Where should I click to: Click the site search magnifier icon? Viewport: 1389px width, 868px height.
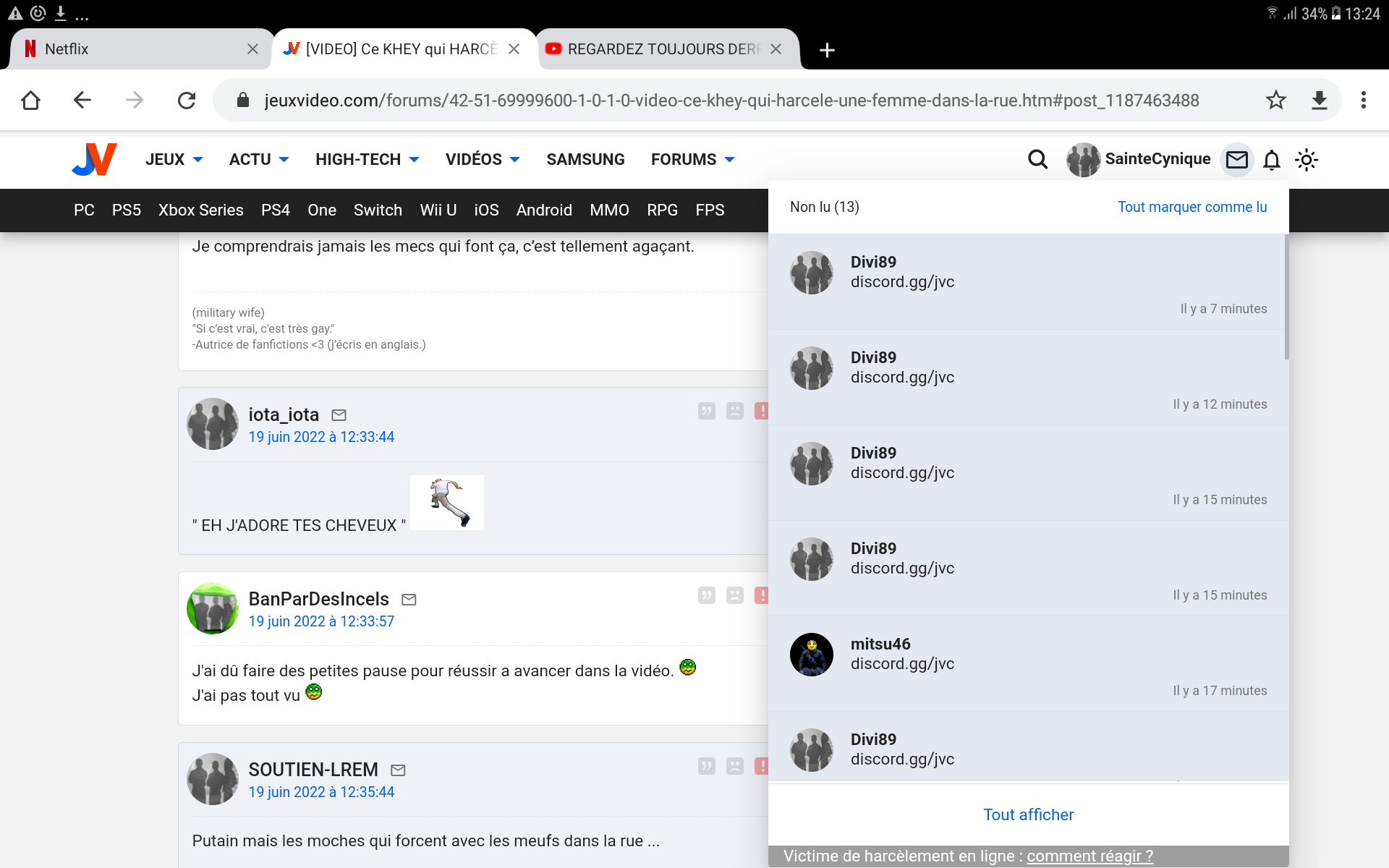1037,159
